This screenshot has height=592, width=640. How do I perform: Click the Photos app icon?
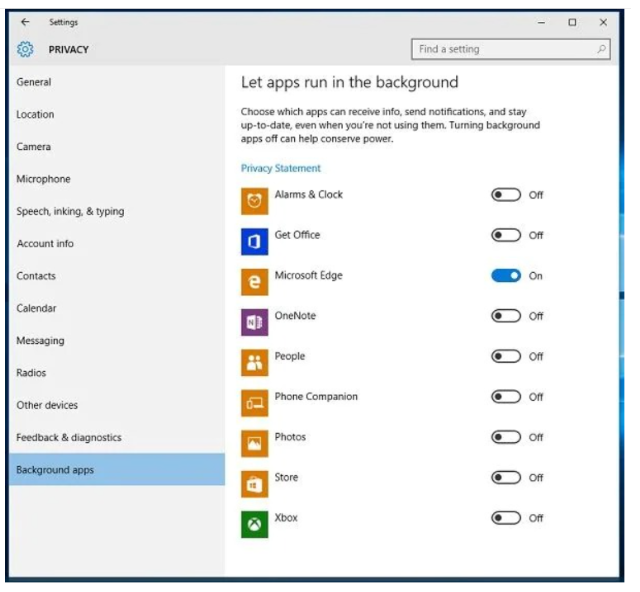click(255, 443)
